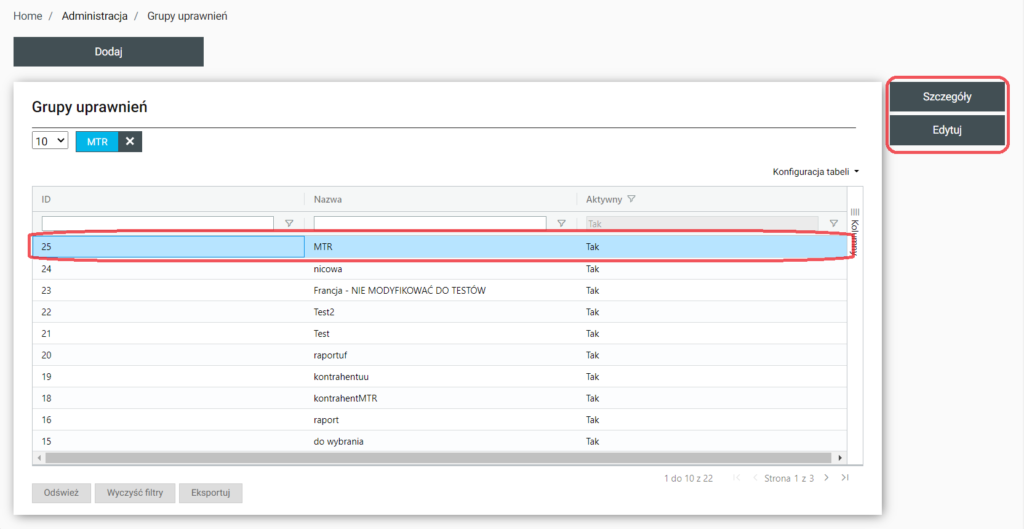Jump to the last page arrow
Image resolution: width=1024 pixels, height=529 pixels.
pos(845,478)
